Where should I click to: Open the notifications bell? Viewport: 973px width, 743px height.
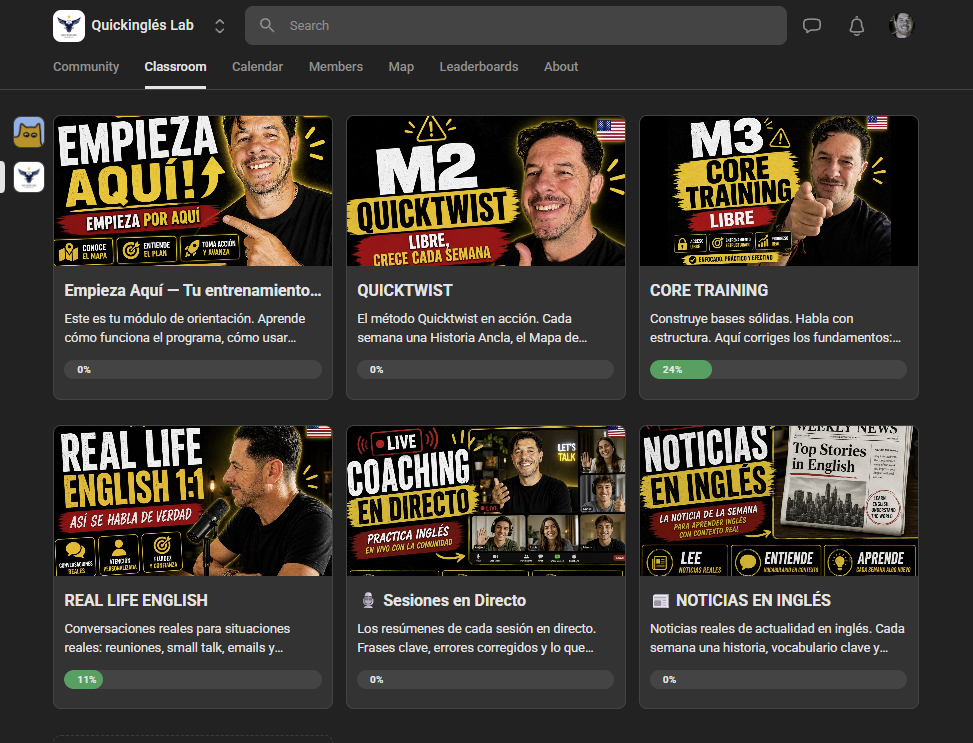(x=856, y=26)
